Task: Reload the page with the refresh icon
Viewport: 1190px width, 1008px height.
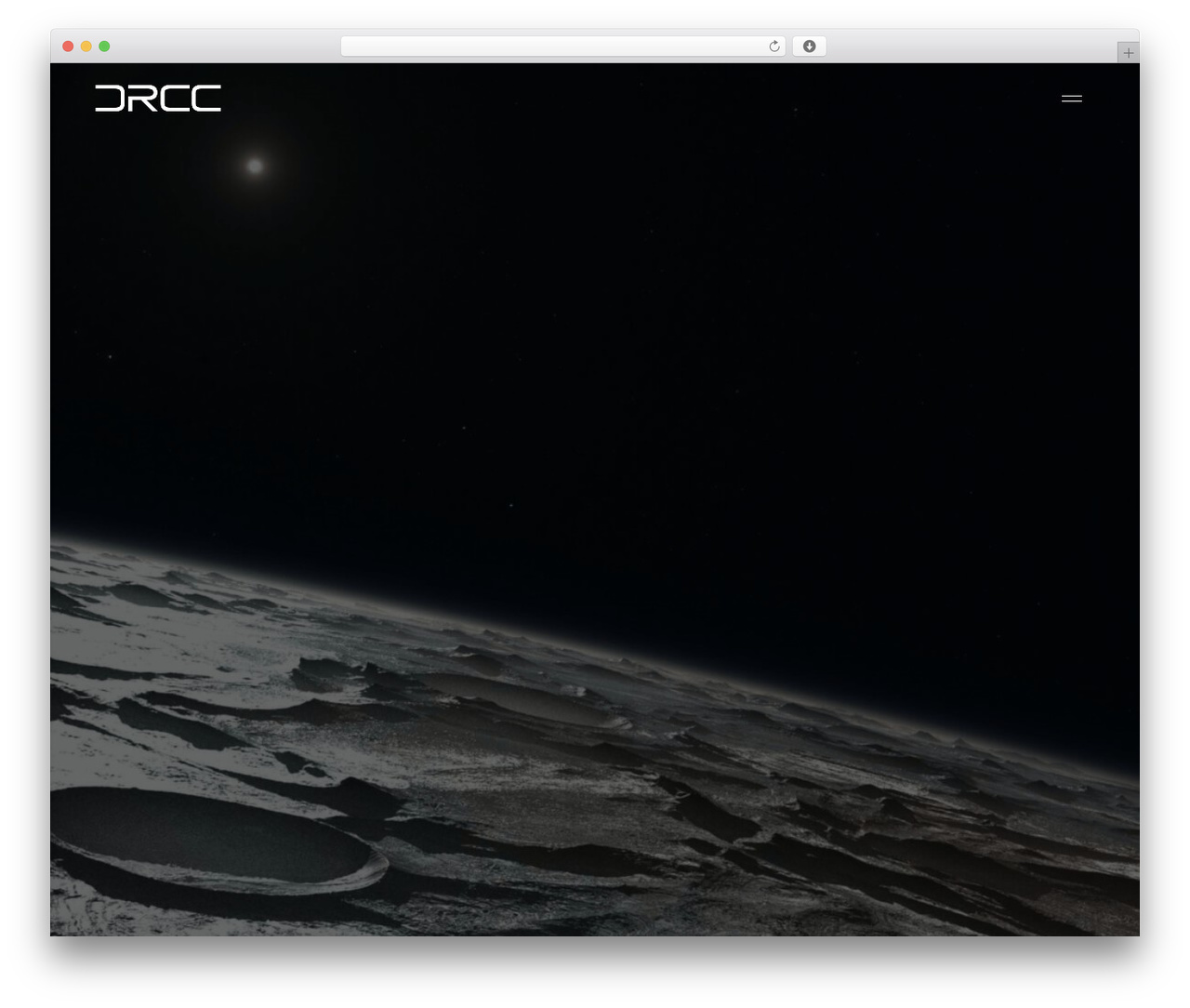Action: (773, 46)
